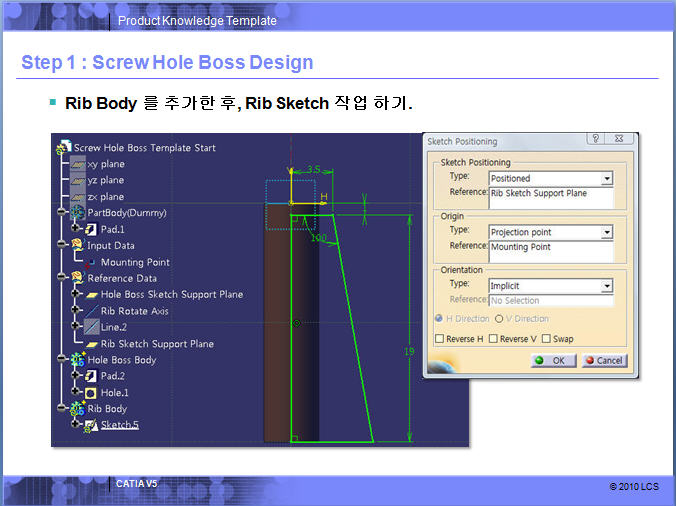
Task: Select the V Direction radio button
Action: (x=500, y=319)
